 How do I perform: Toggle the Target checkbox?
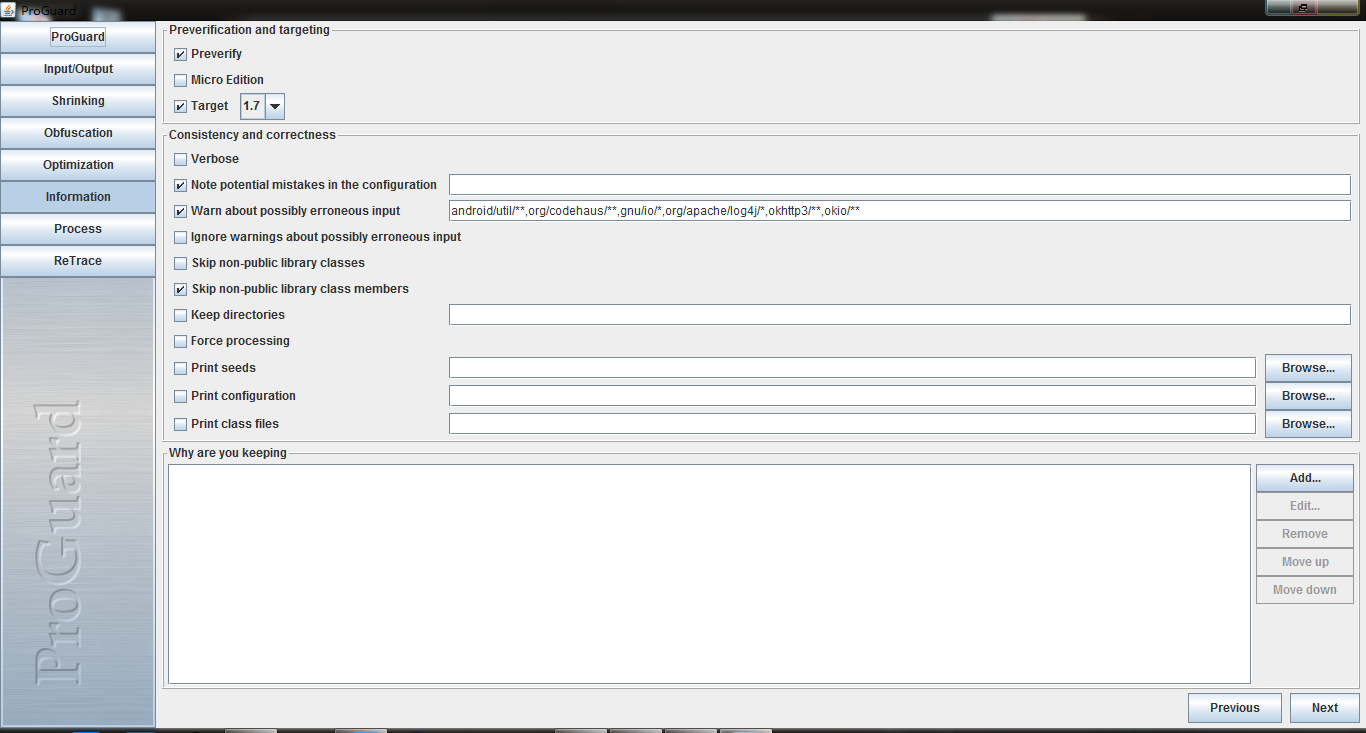pyautogui.click(x=180, y=106)
